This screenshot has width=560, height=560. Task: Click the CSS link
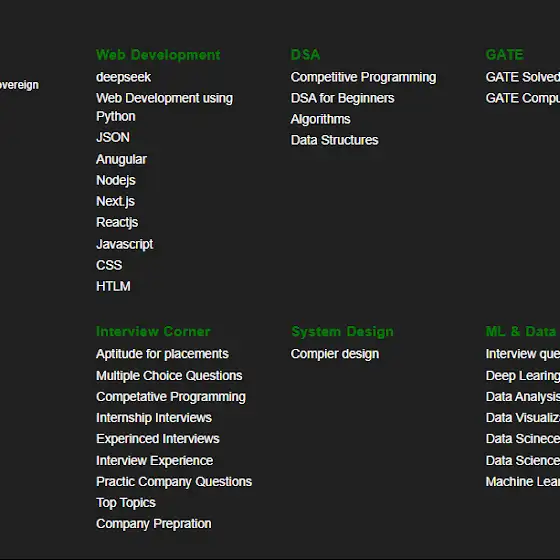[109, 265]
